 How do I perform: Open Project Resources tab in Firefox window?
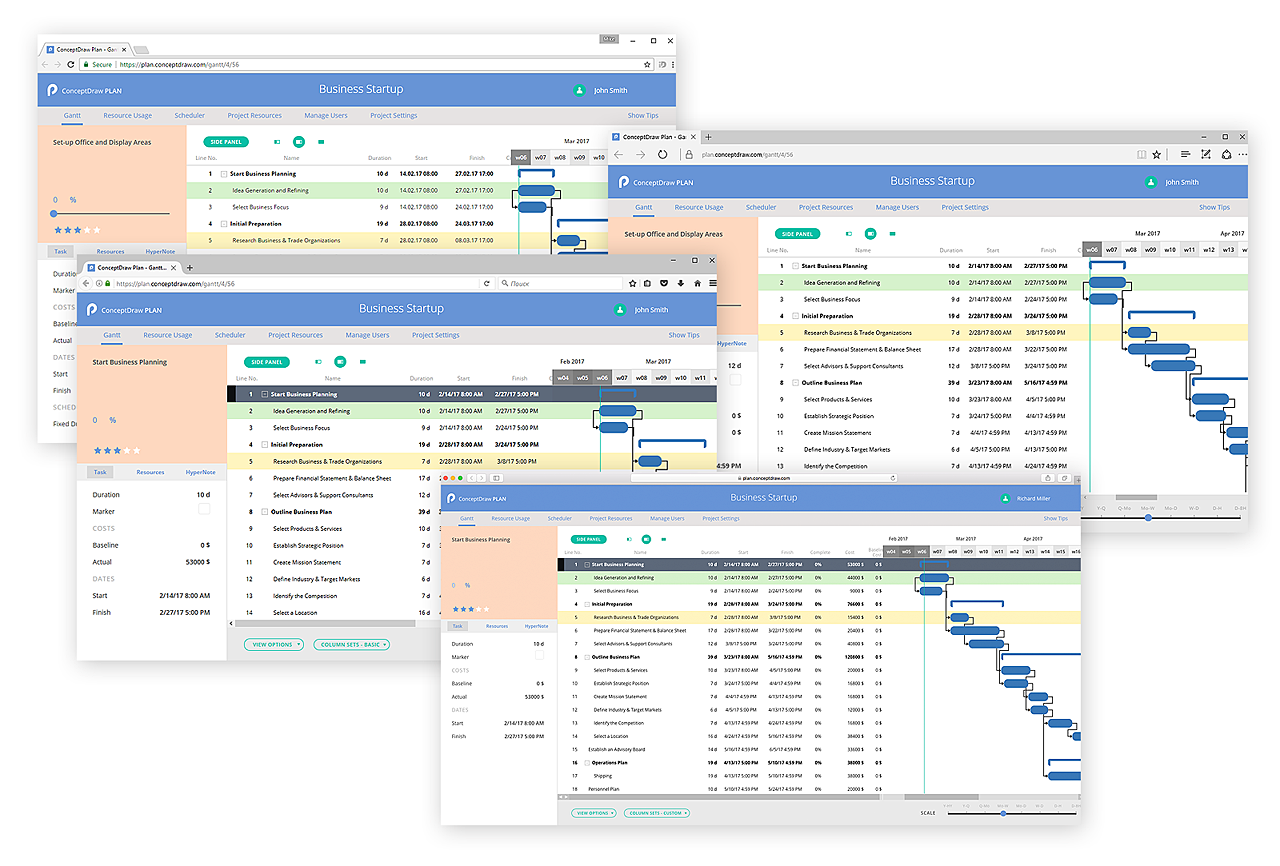coord(295,335)
